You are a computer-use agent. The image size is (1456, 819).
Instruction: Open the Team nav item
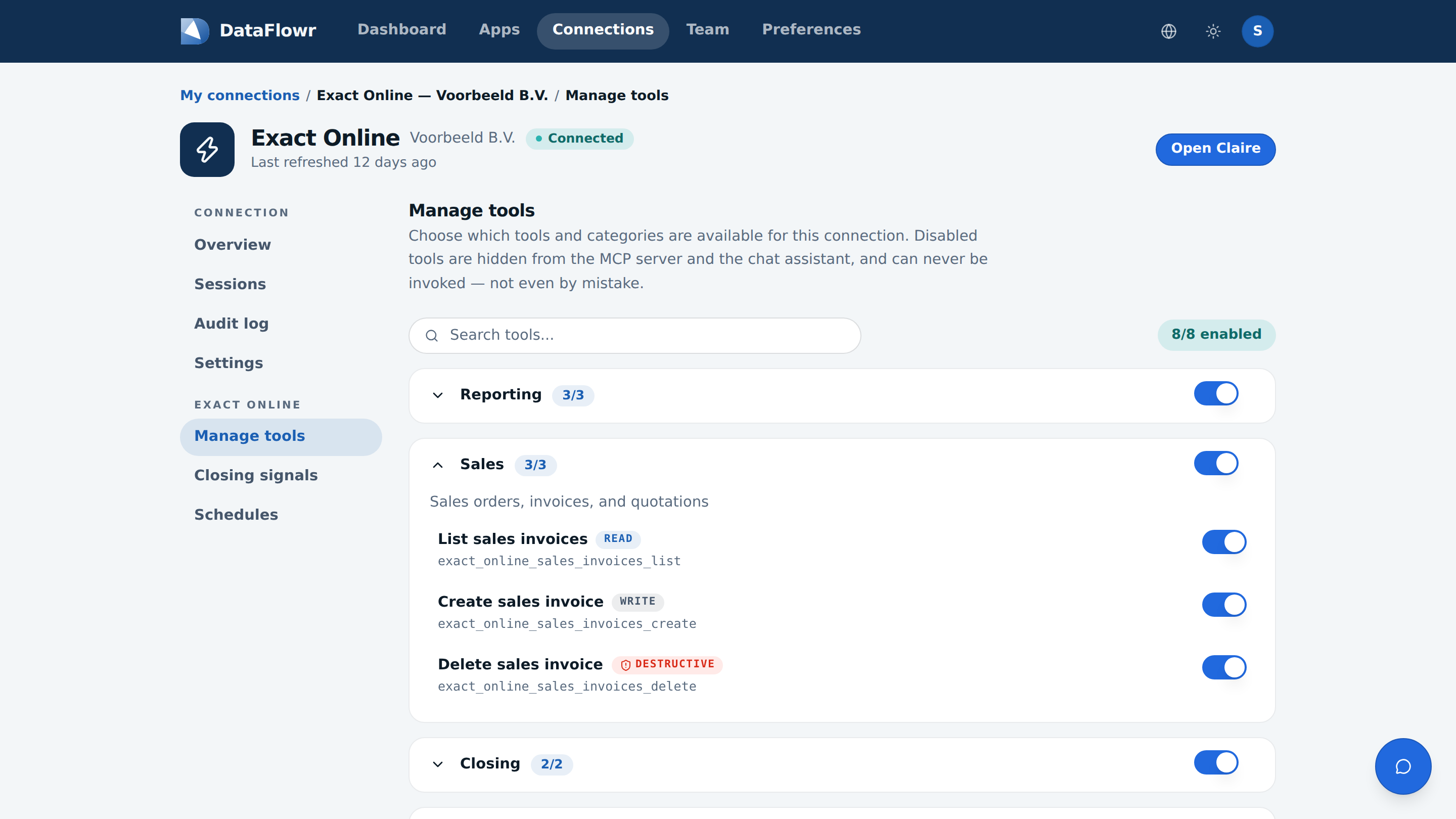707,29
